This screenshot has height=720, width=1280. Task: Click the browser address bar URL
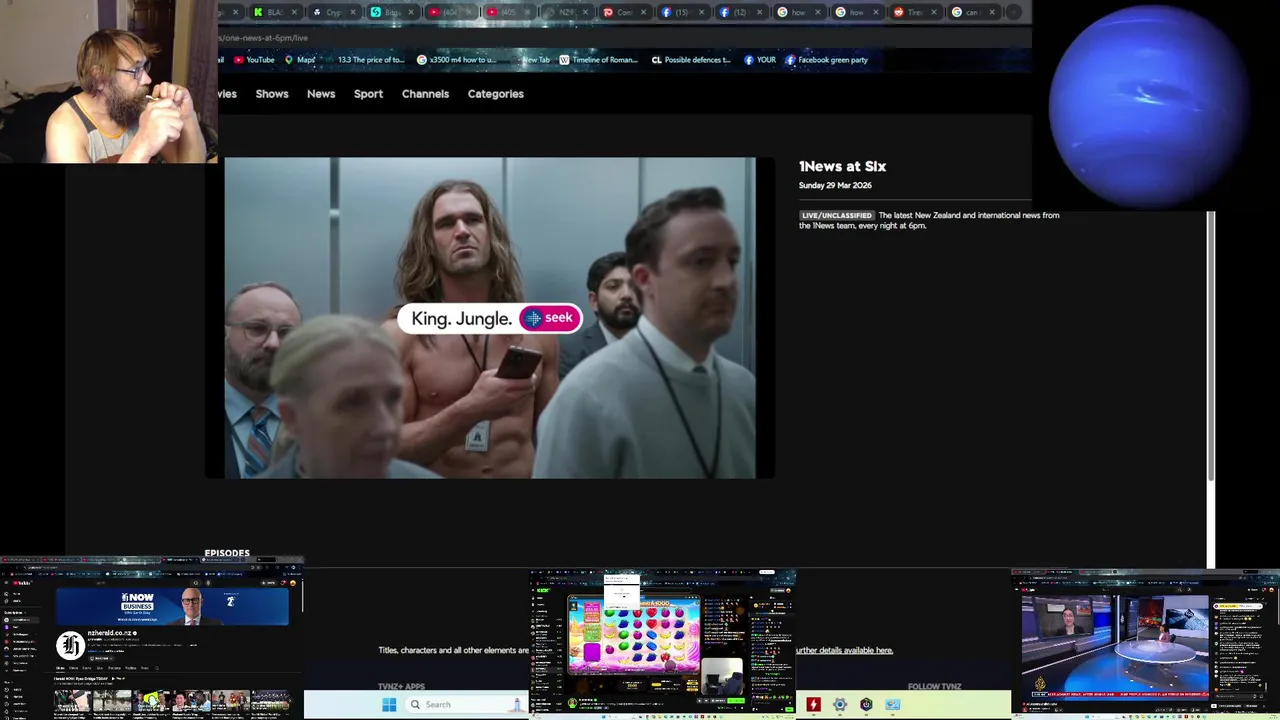(263, 38)
